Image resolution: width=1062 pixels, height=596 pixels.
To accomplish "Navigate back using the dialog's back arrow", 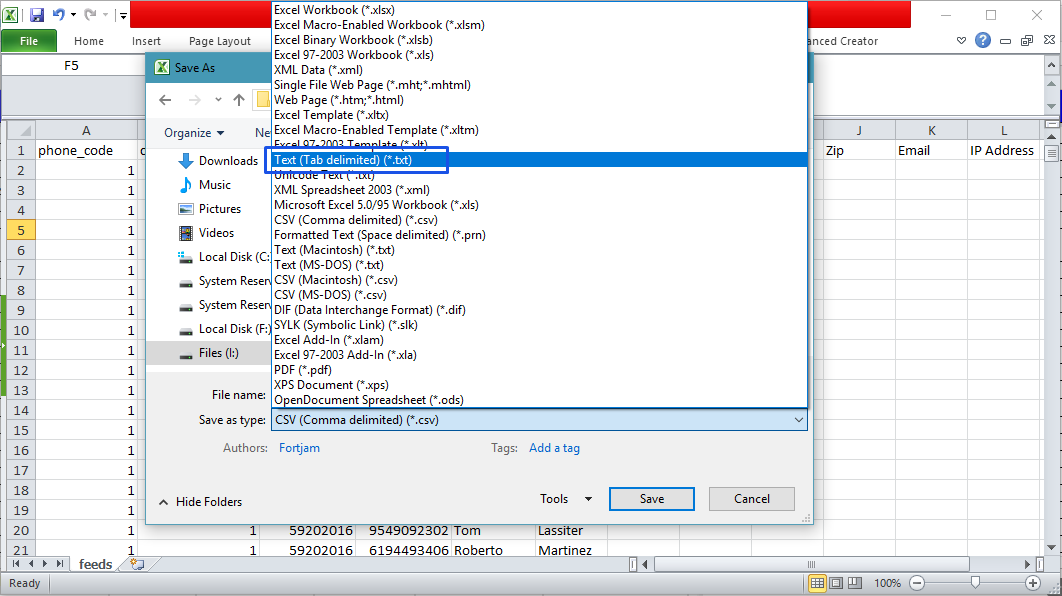I will tap(165, 100).
